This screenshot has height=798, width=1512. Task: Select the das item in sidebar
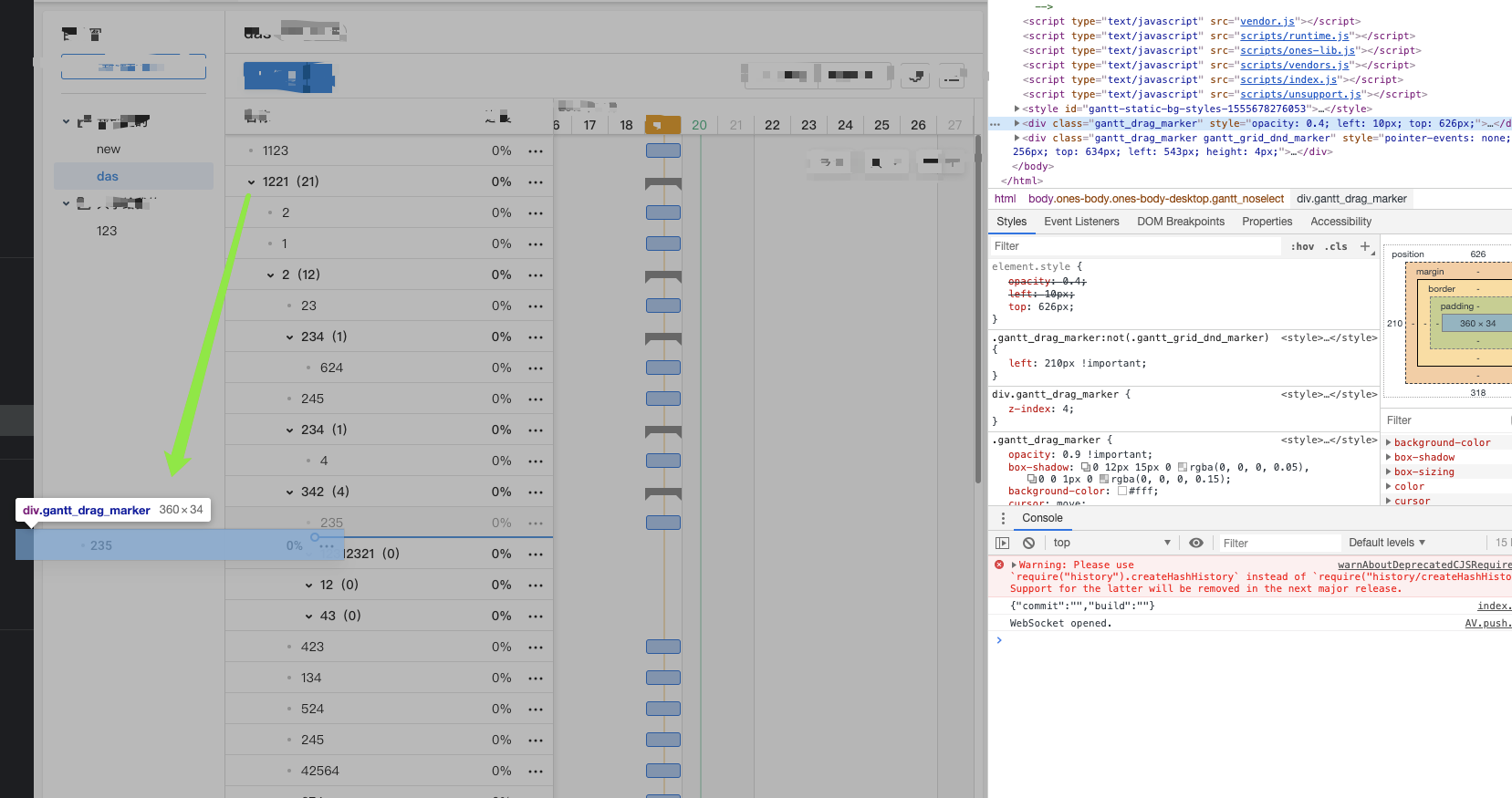133,176
